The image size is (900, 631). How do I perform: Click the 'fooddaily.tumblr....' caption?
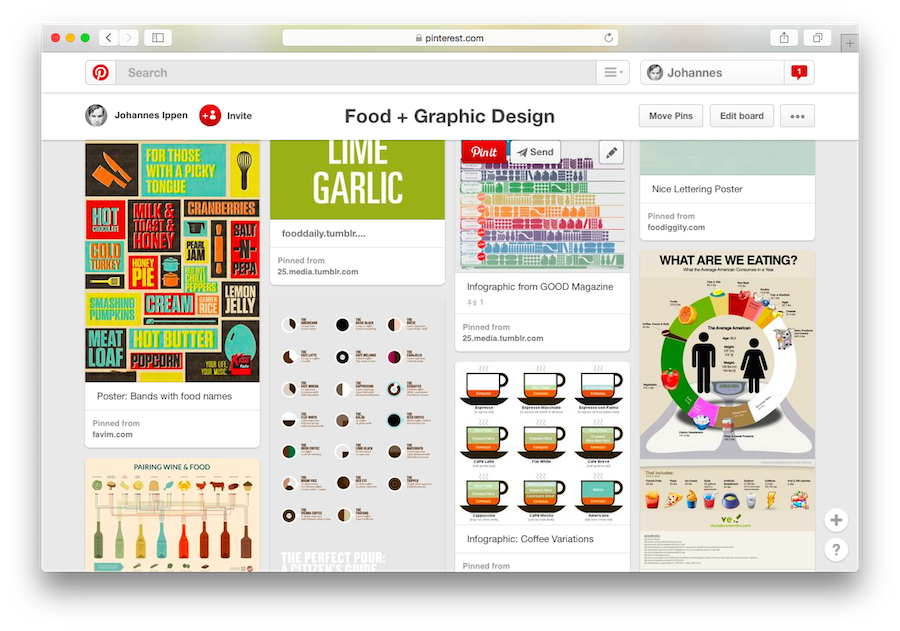(x=324, y=234)
